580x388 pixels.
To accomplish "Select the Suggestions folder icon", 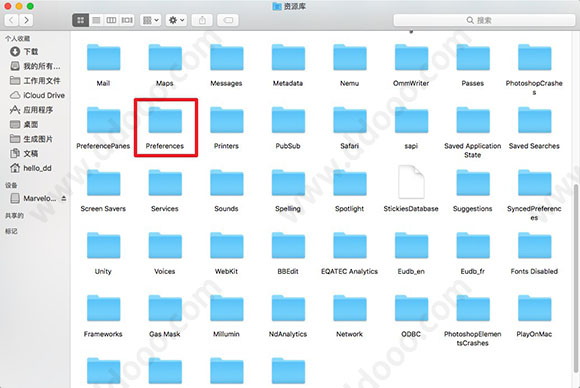I will 473,183.
